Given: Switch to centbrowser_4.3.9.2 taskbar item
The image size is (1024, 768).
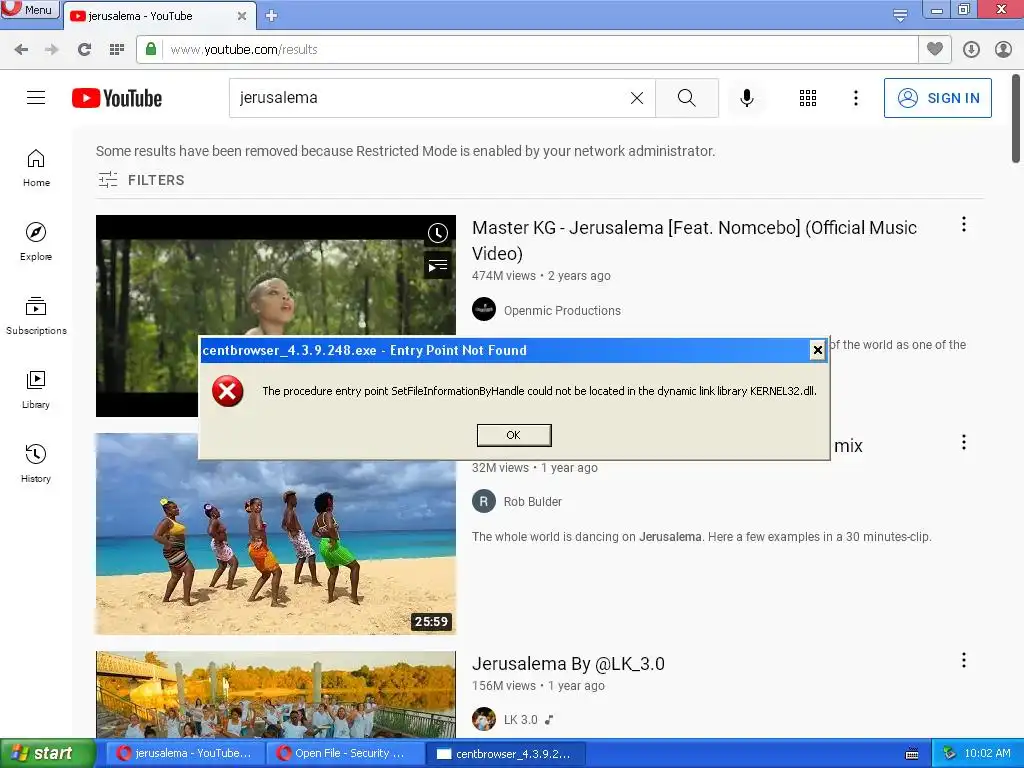Looking at the screenshot, I should coord(506,754).
